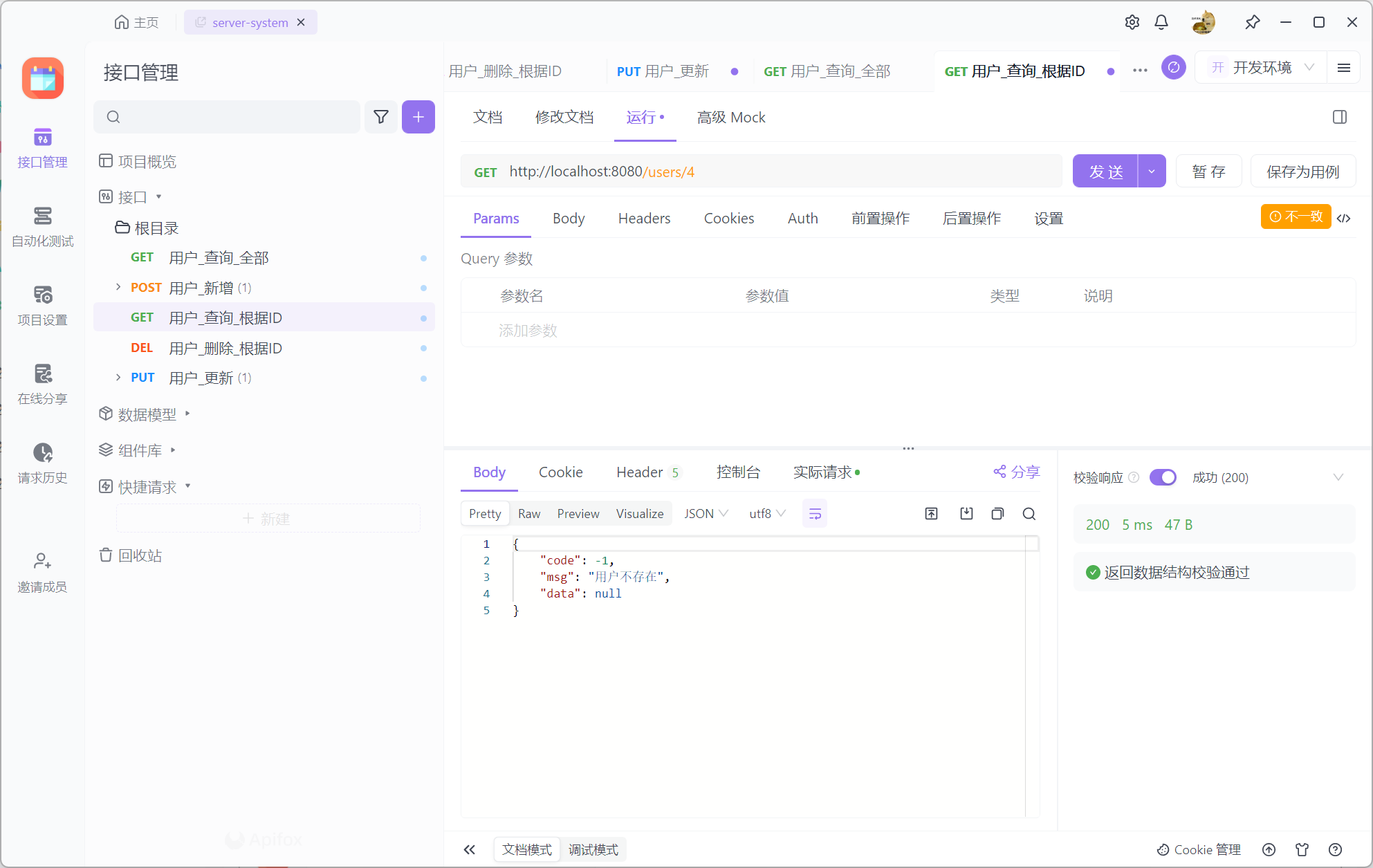1373x868 pixels.
Task: Open the JSON format dropdown
Action: pos(706,514)
